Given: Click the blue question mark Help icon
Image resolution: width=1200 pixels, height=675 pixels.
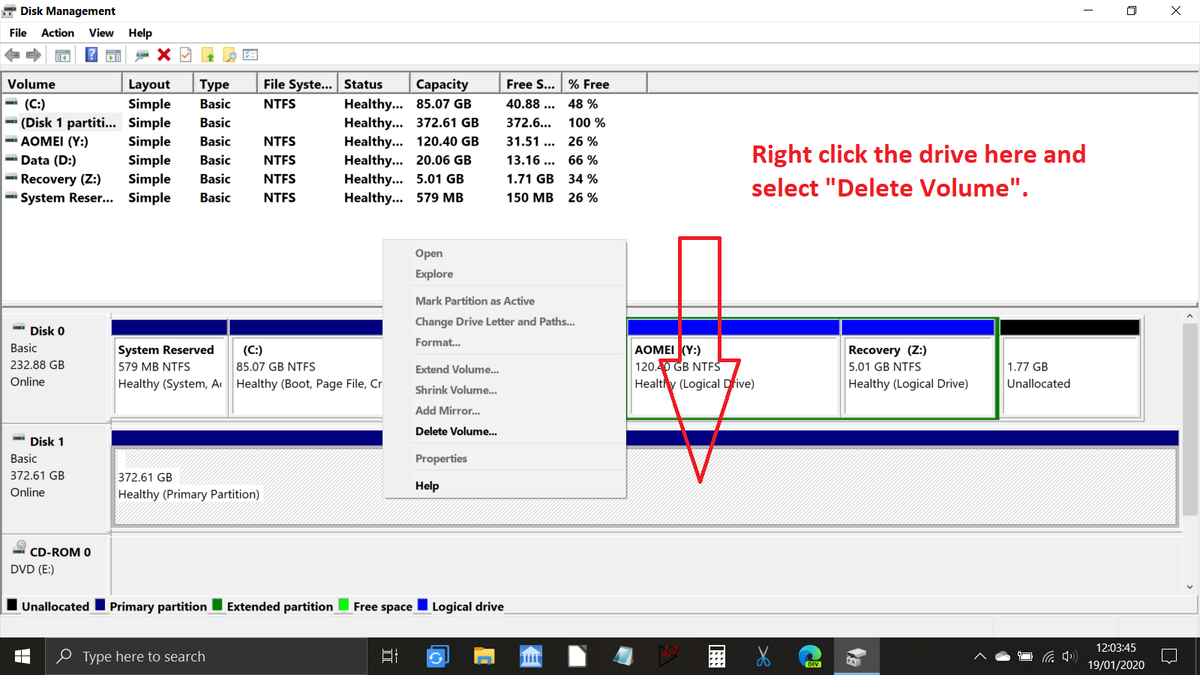Looking at the screenshot, I should [x=90, y=55].
